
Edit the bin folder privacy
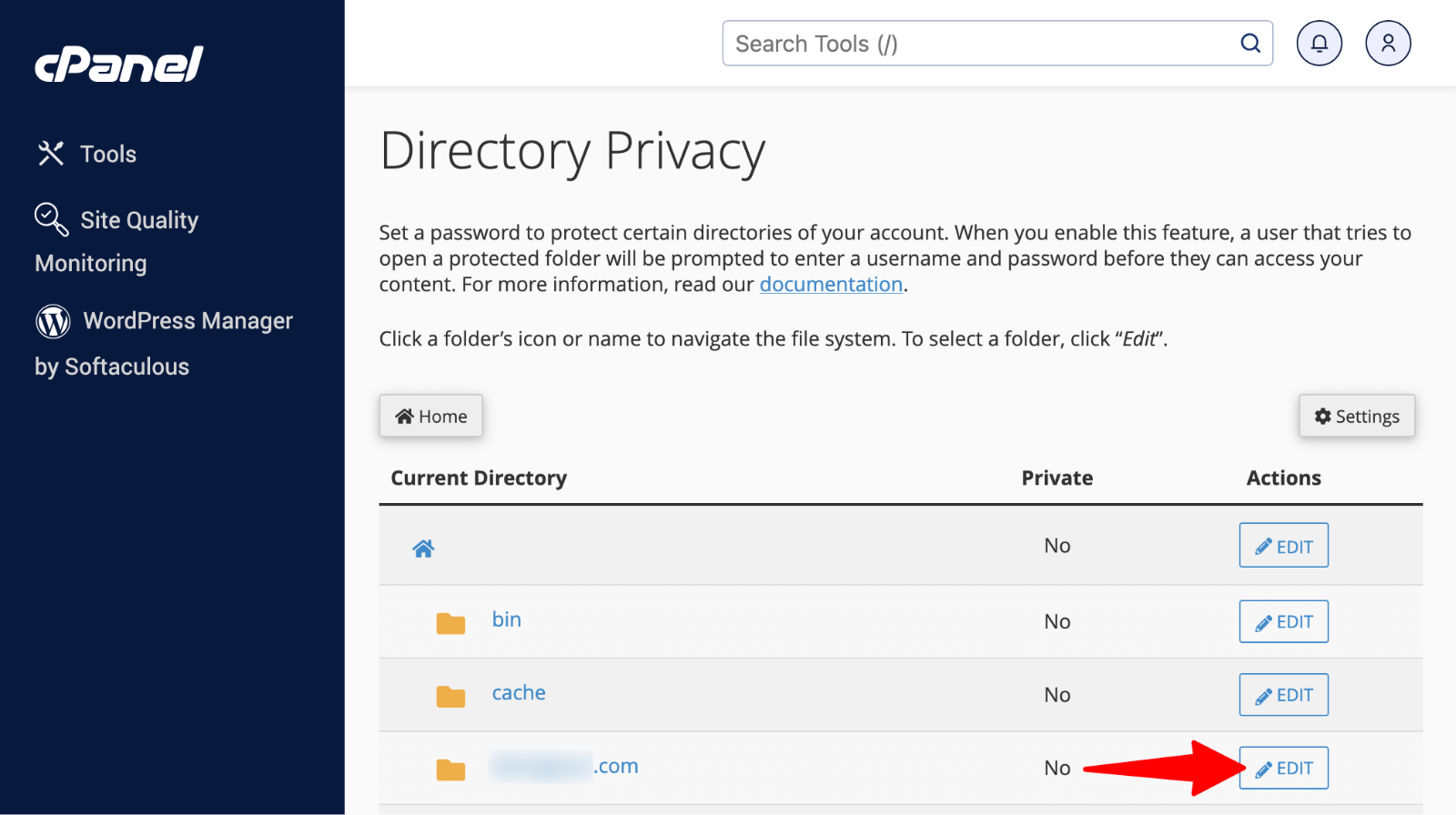(x=1283, y=622)
